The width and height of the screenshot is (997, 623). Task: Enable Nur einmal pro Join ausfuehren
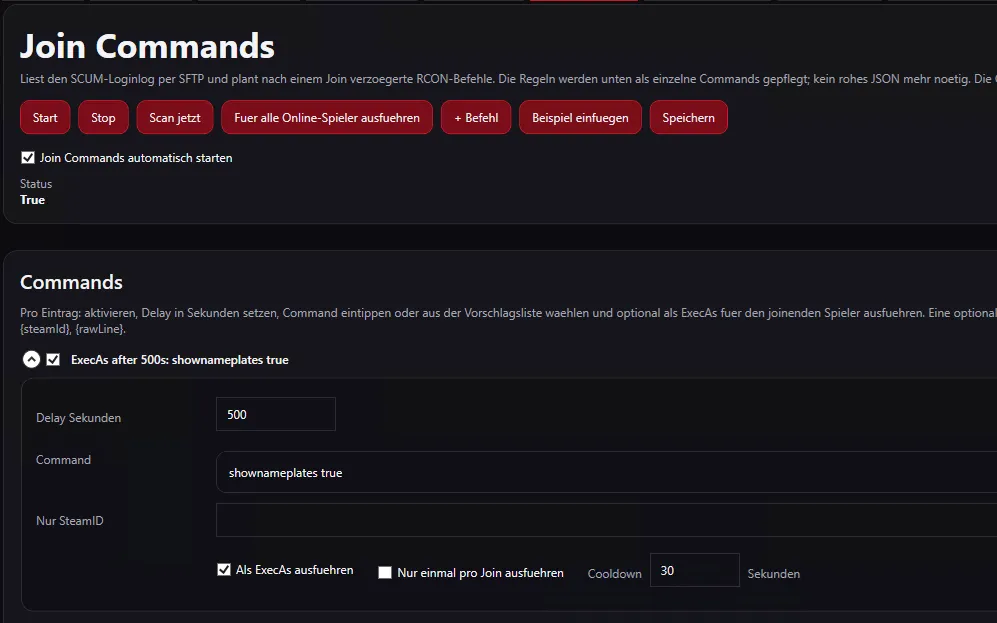pos(385,573)
